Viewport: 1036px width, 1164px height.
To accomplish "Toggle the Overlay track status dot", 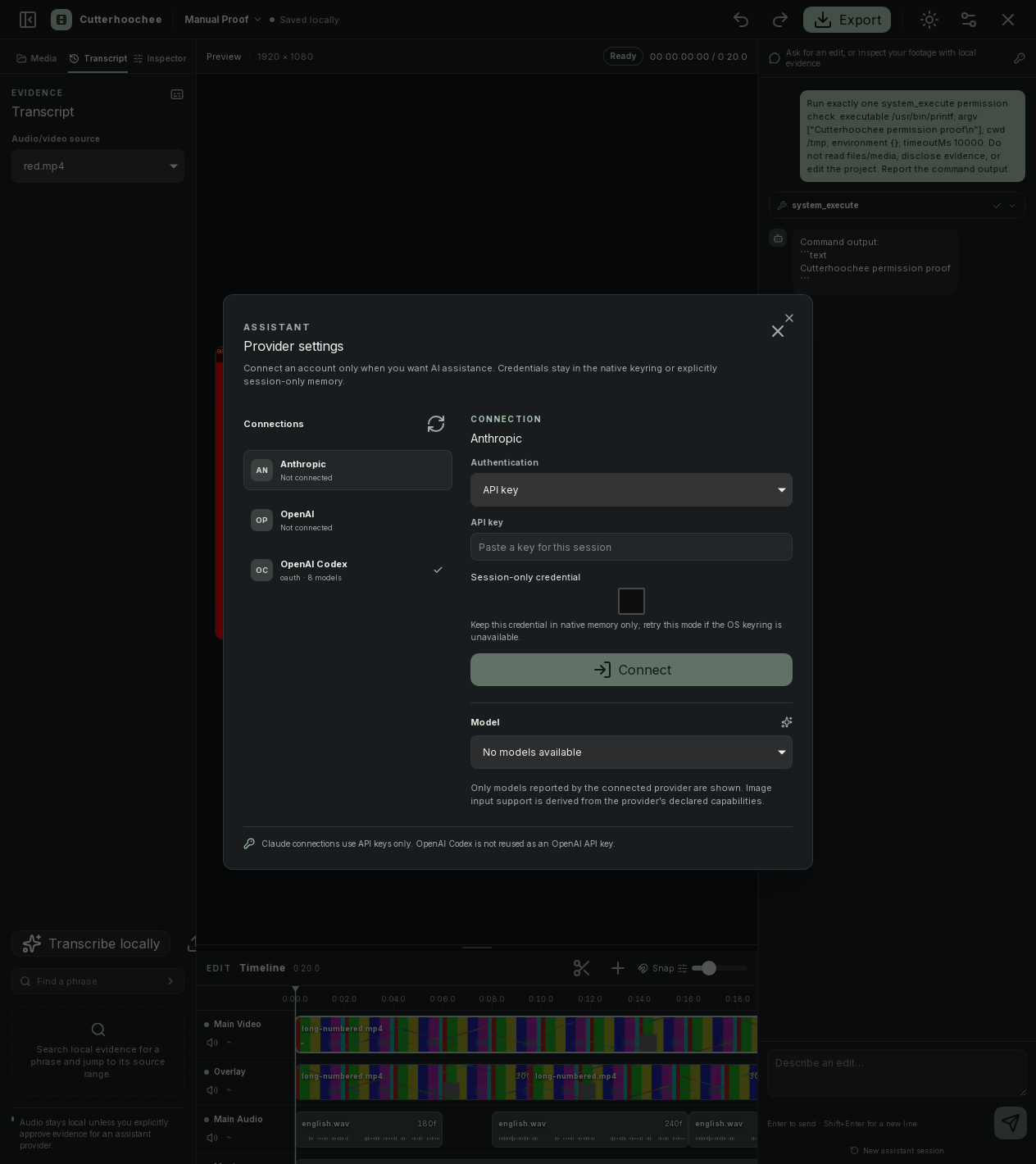I will point(207,1071).
